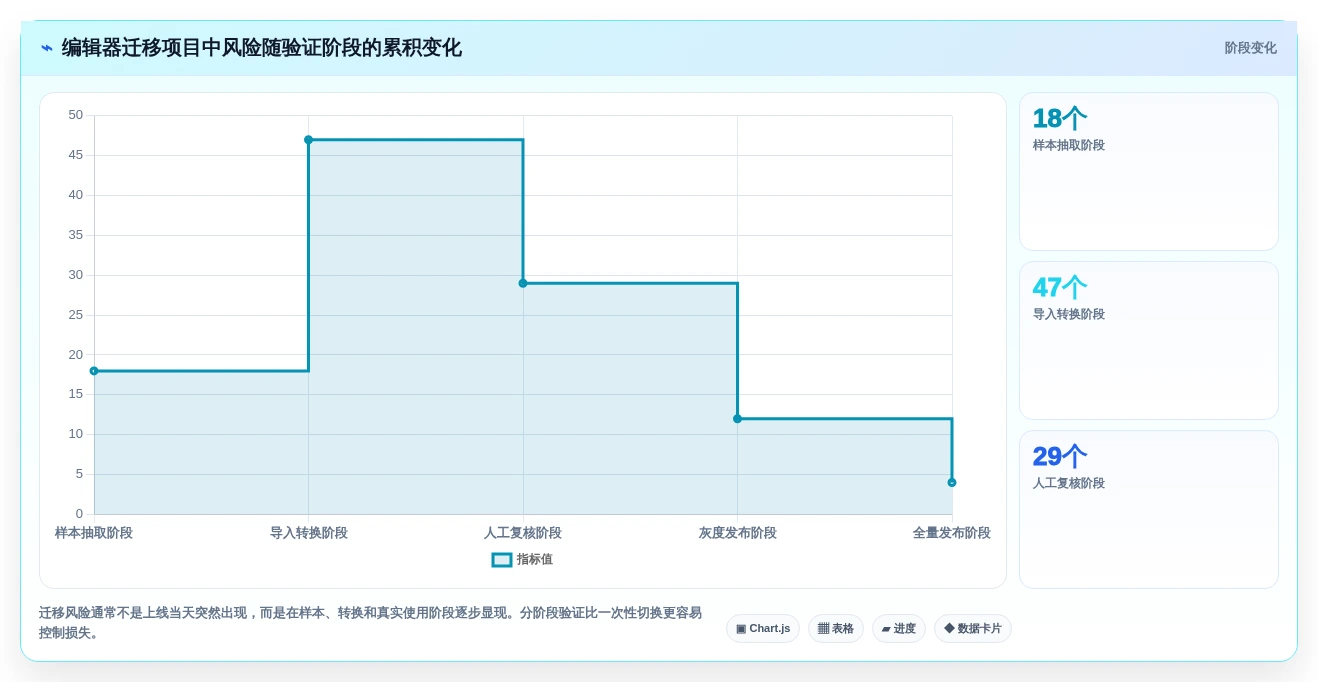The width and height of the screenshot is (1318, 682).
Task: Select the 进度 tag chip
Action: [899, 628]
